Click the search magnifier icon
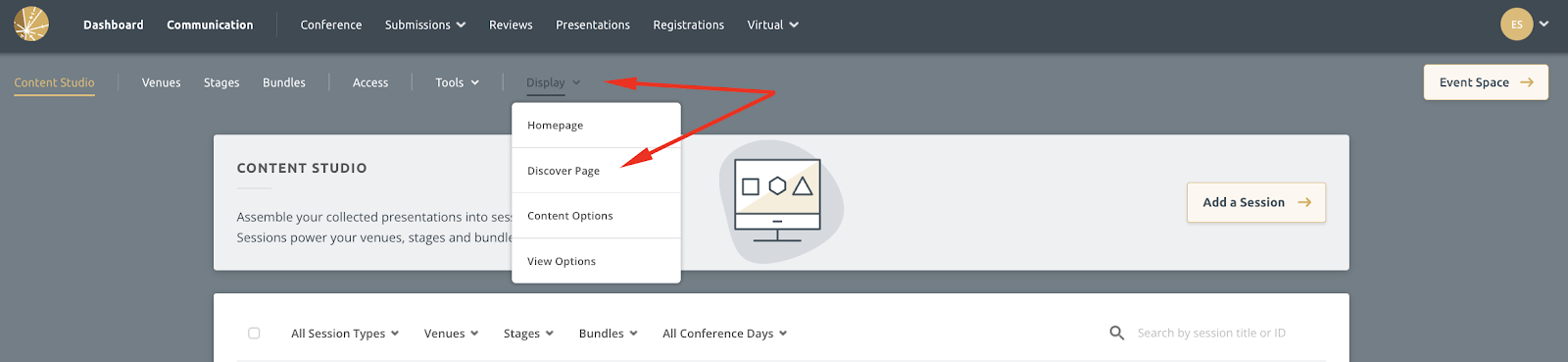 coord(1116,334)
